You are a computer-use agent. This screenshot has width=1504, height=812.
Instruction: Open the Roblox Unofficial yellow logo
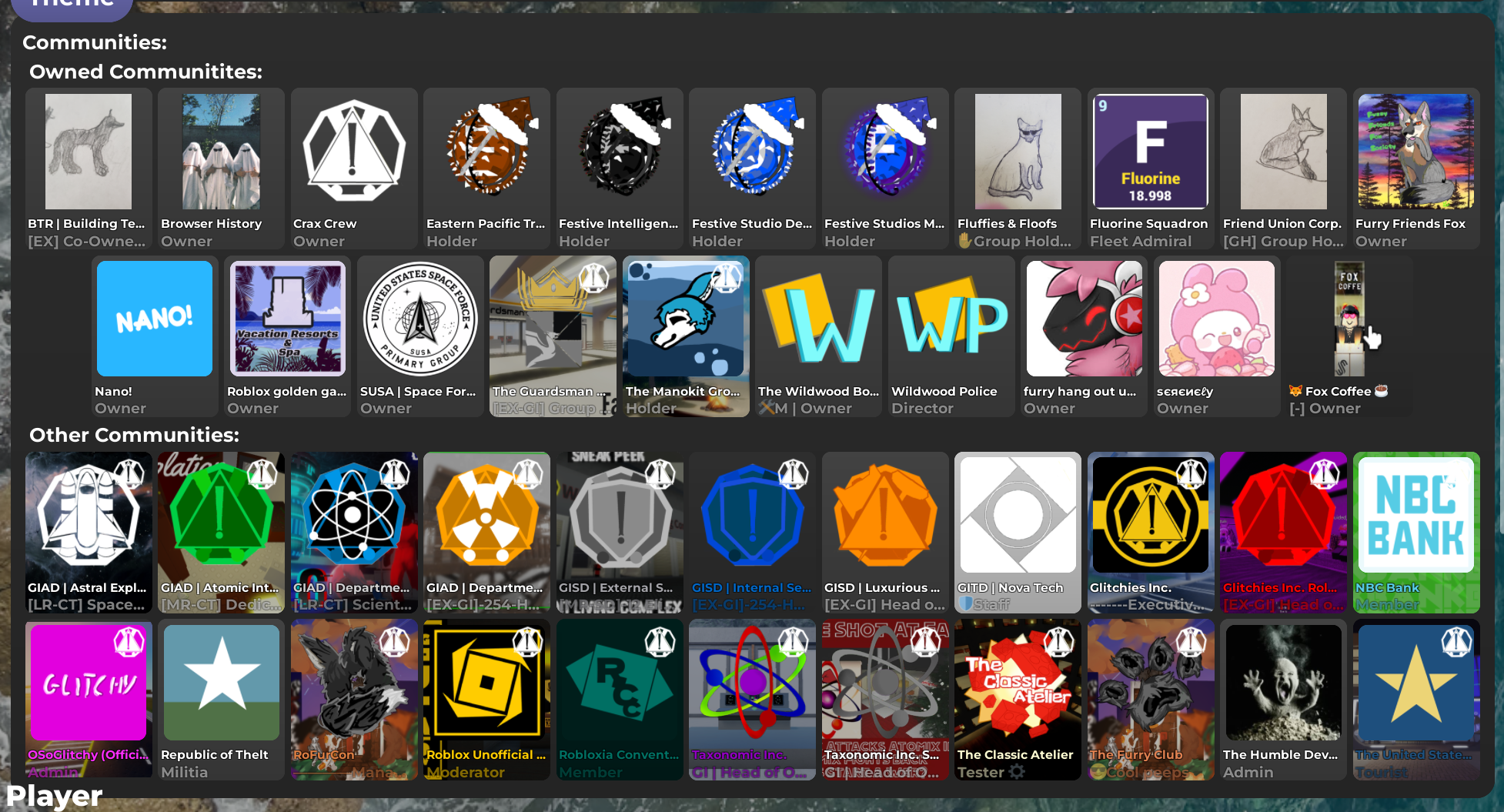[x=486, y=682]
